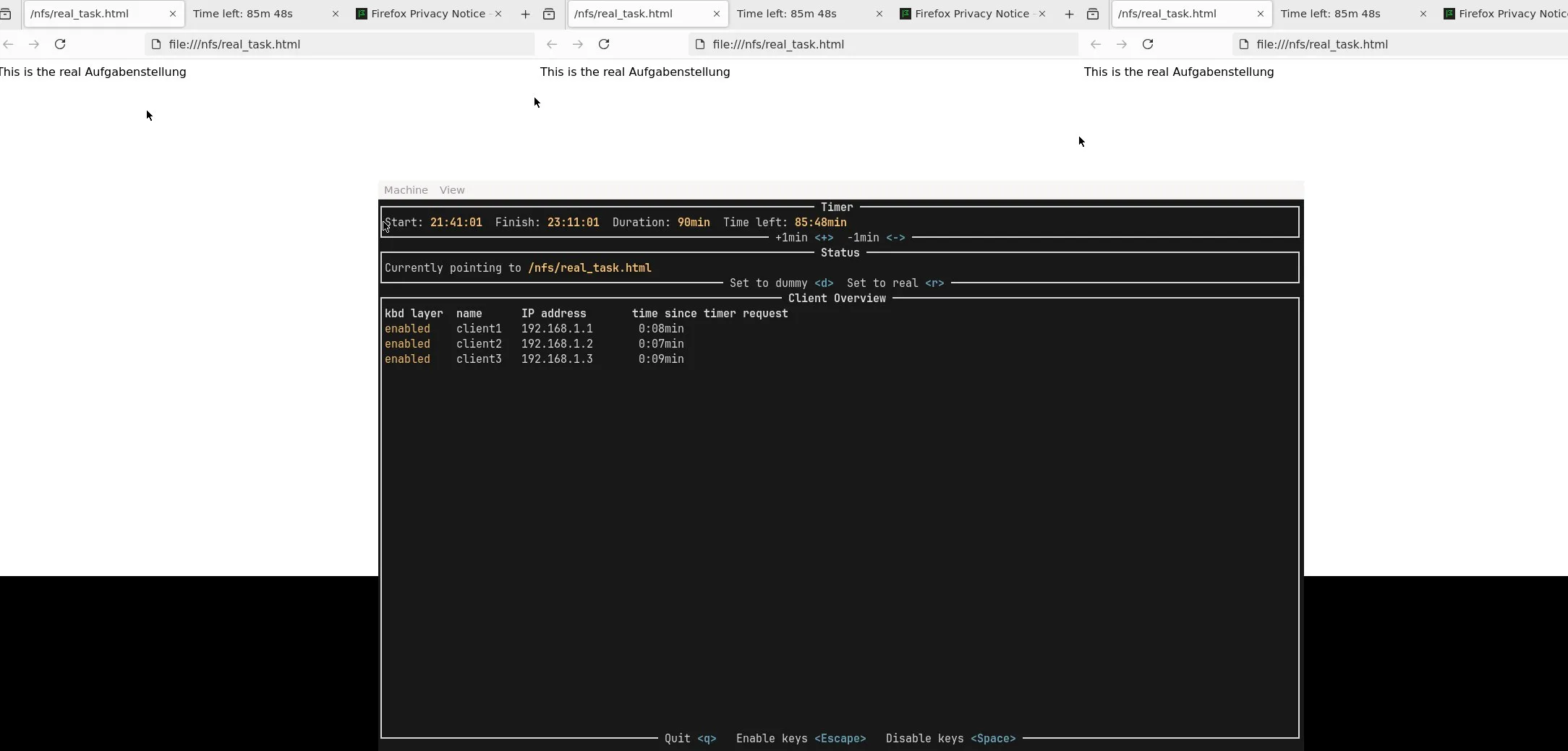This screenshot has width=1568, height=751.
Task: Click Enable keys <Escape> label
Action: pyautogui.click(x=801, y=739)
